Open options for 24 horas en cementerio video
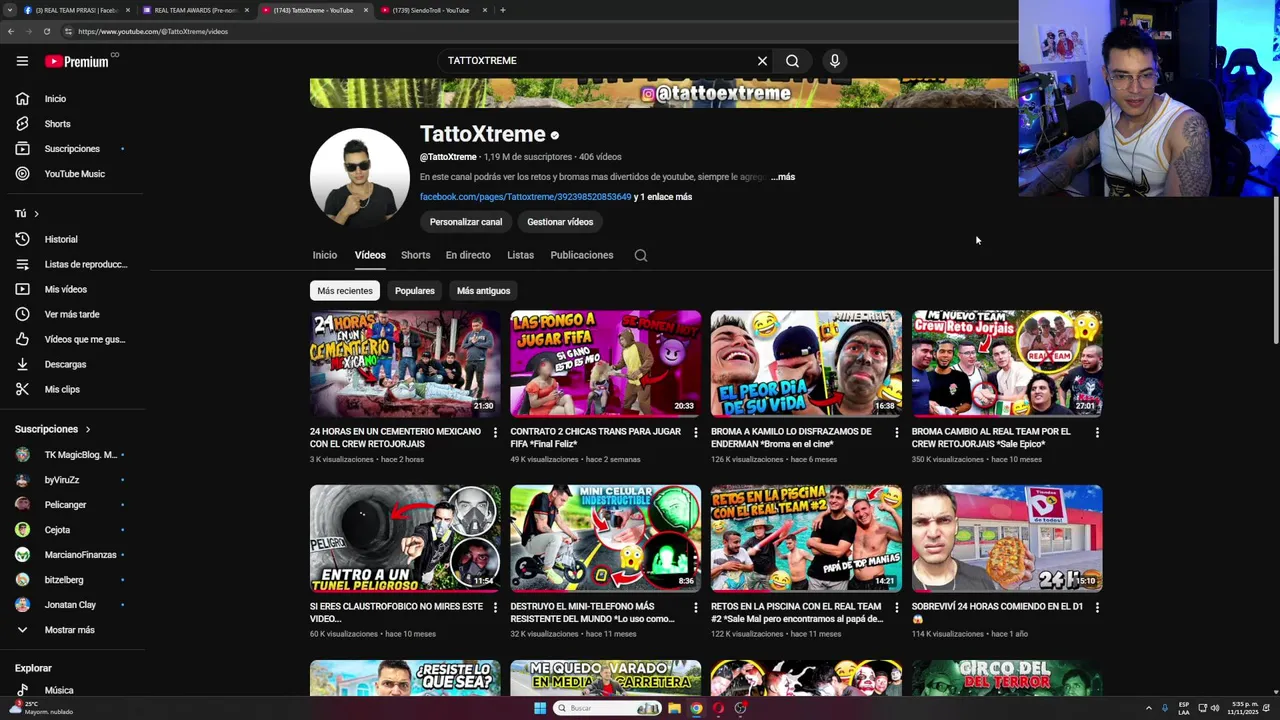Screen dimensions: 1280x720 (495, 433)
